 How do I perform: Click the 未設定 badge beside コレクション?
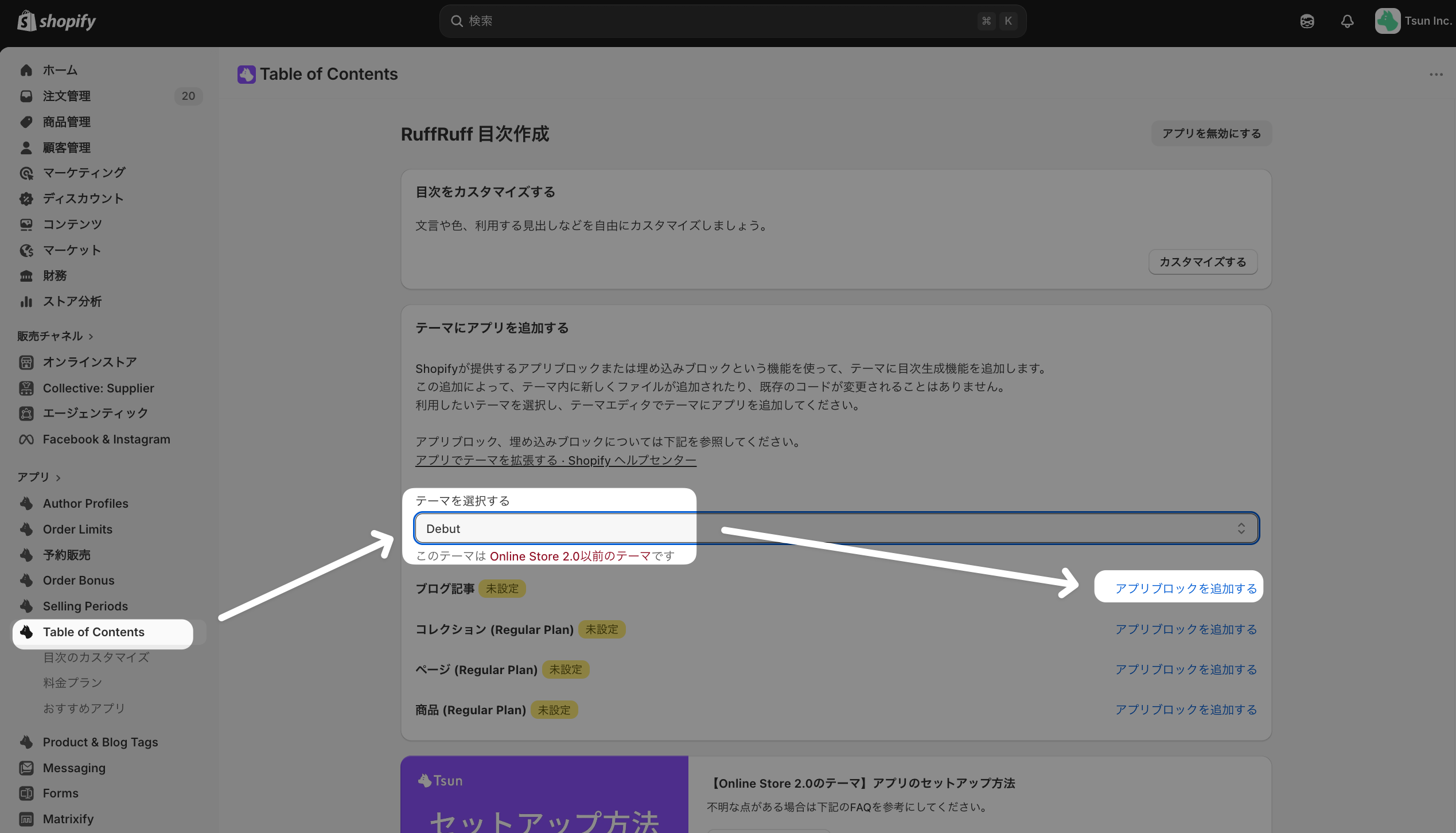[602, 629]
